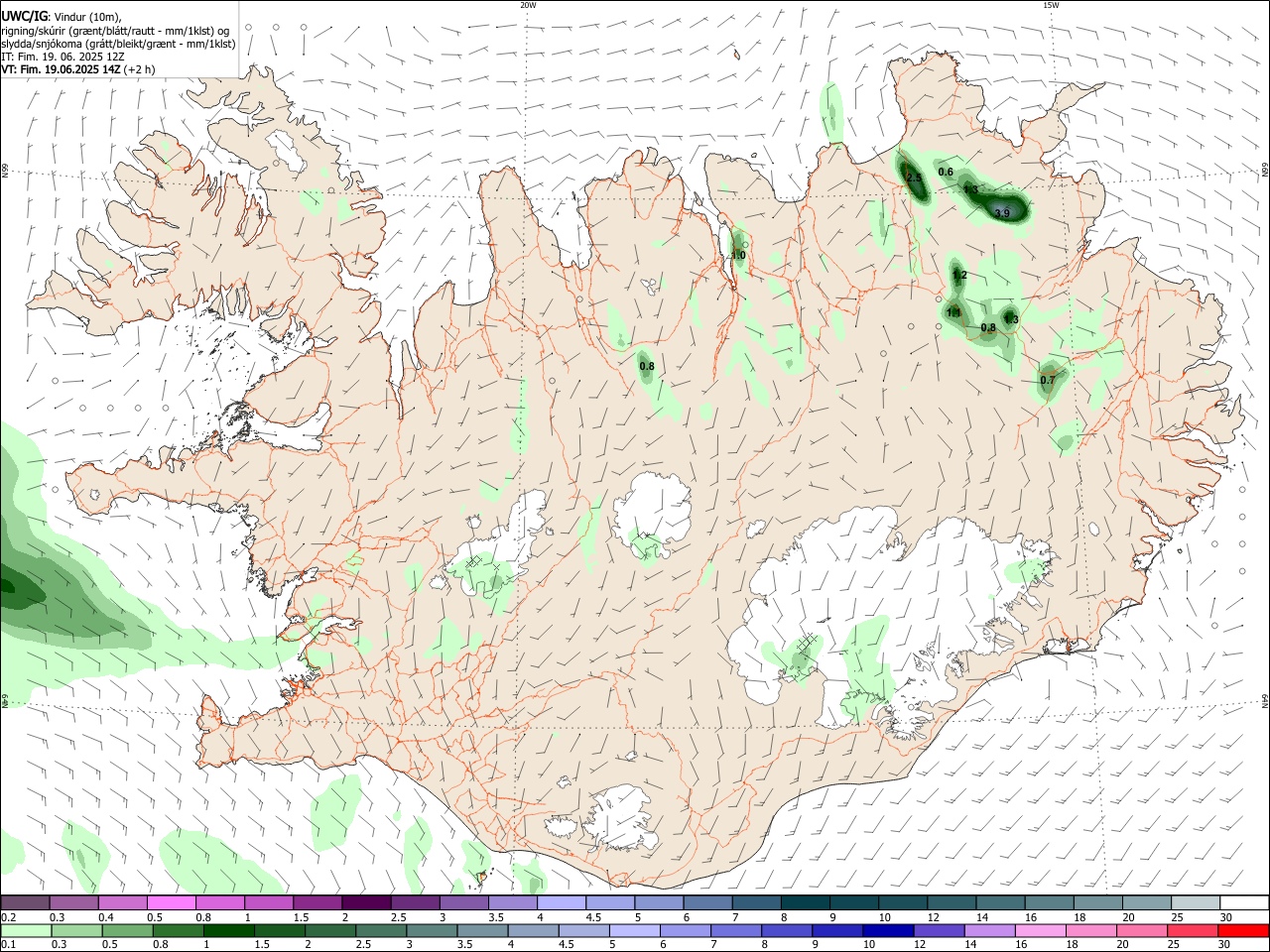Viewport: 1270px width, 952px height.
Task: Pick the purple 0.3 snow legend swatch
Action: 73,902
